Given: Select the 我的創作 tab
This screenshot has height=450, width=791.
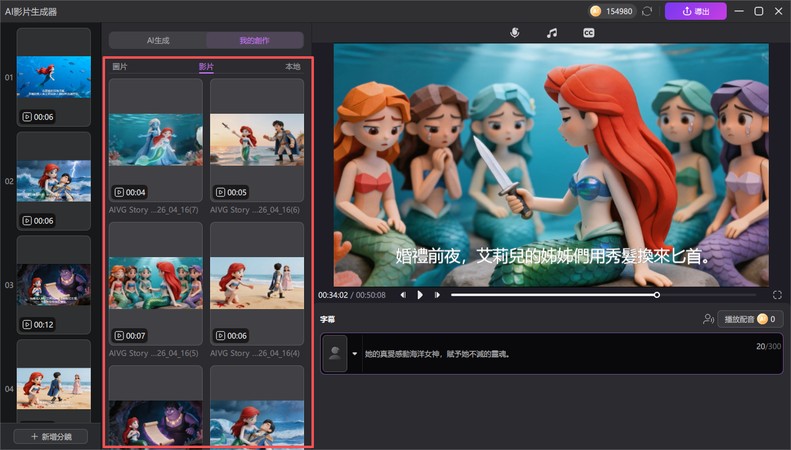Looking at the screenshot, I should tap(254, 40).
